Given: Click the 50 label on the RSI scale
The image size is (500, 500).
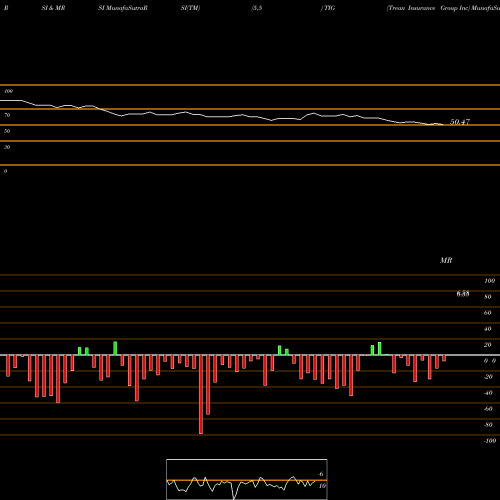Looking at the screenshot, I should pyautogui.click(x=7, y=131).
